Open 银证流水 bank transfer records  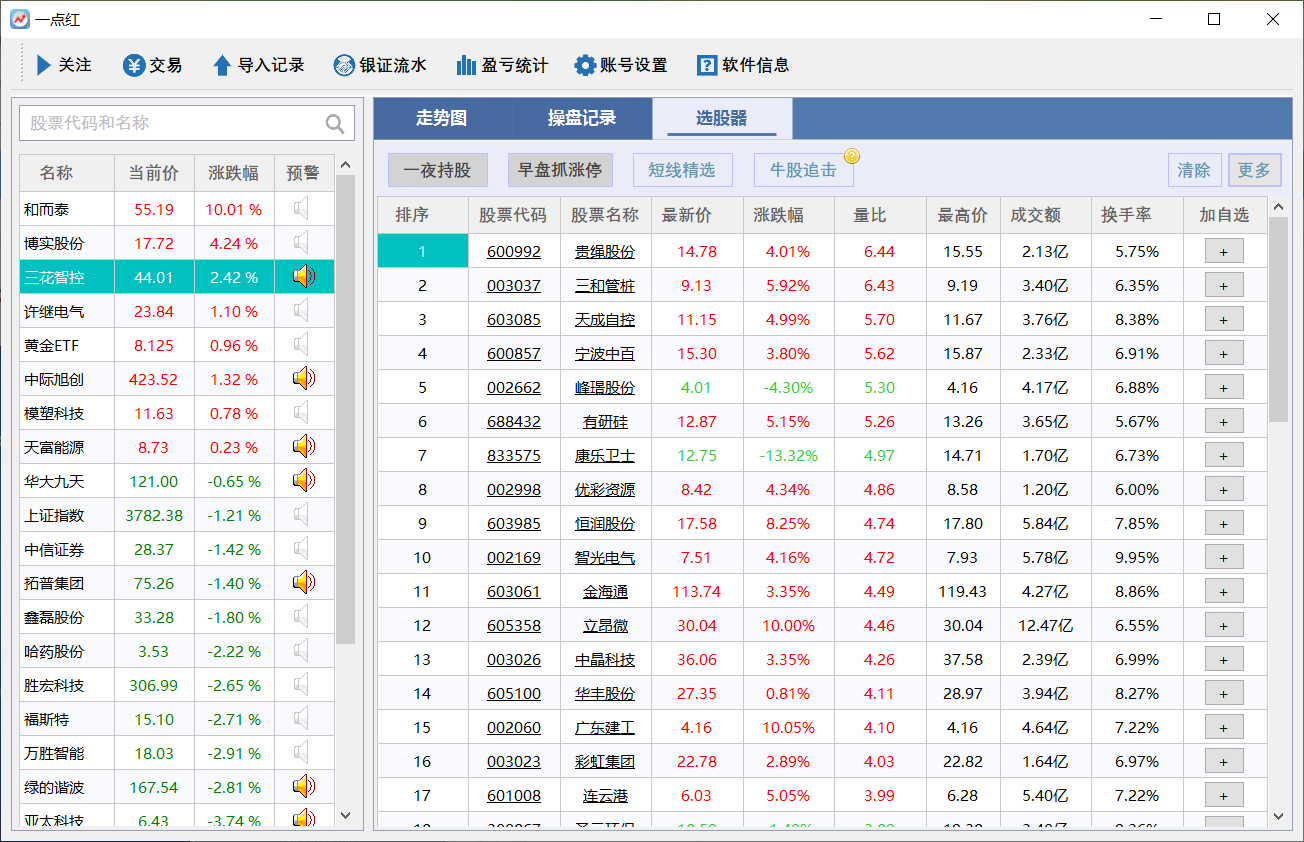344,65
